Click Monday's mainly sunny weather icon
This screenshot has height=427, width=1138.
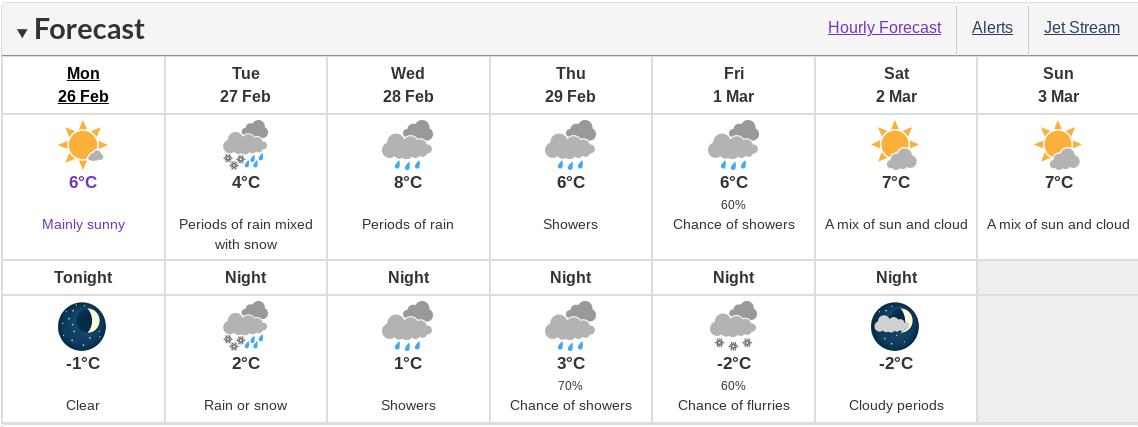(83, 144)
